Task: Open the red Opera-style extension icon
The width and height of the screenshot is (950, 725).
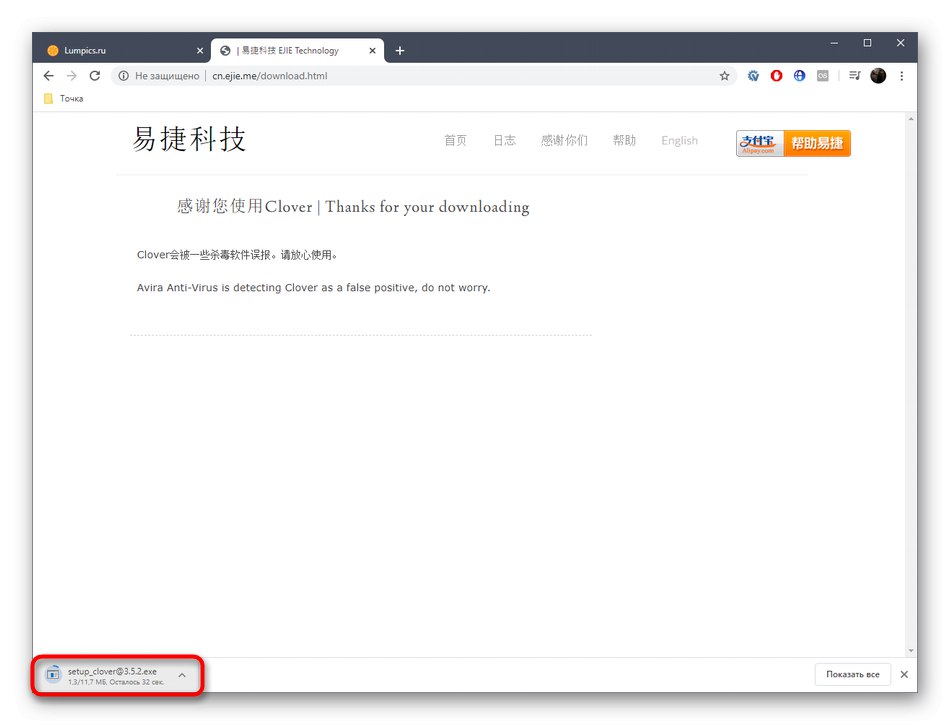Action: tap(776, 76)
